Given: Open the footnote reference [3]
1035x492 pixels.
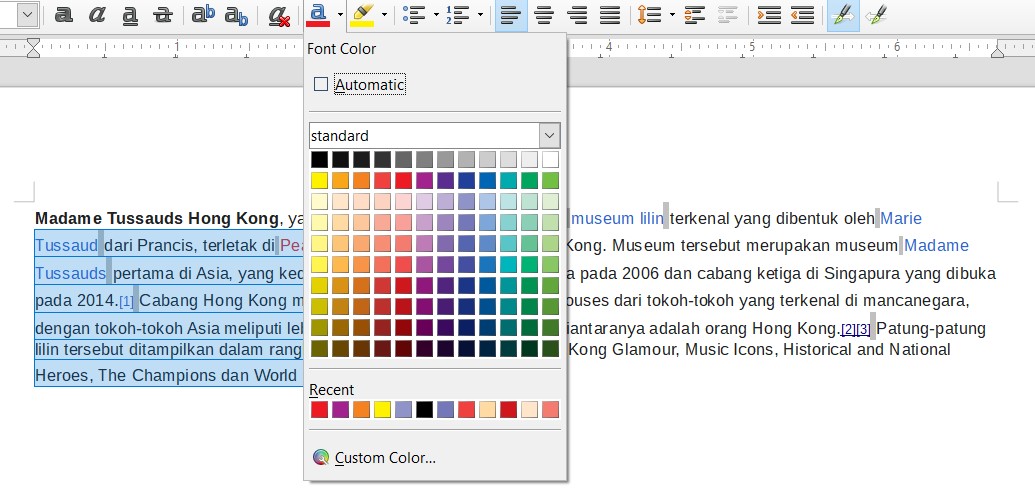Looking at the screenshot, I should pos(863,329).
